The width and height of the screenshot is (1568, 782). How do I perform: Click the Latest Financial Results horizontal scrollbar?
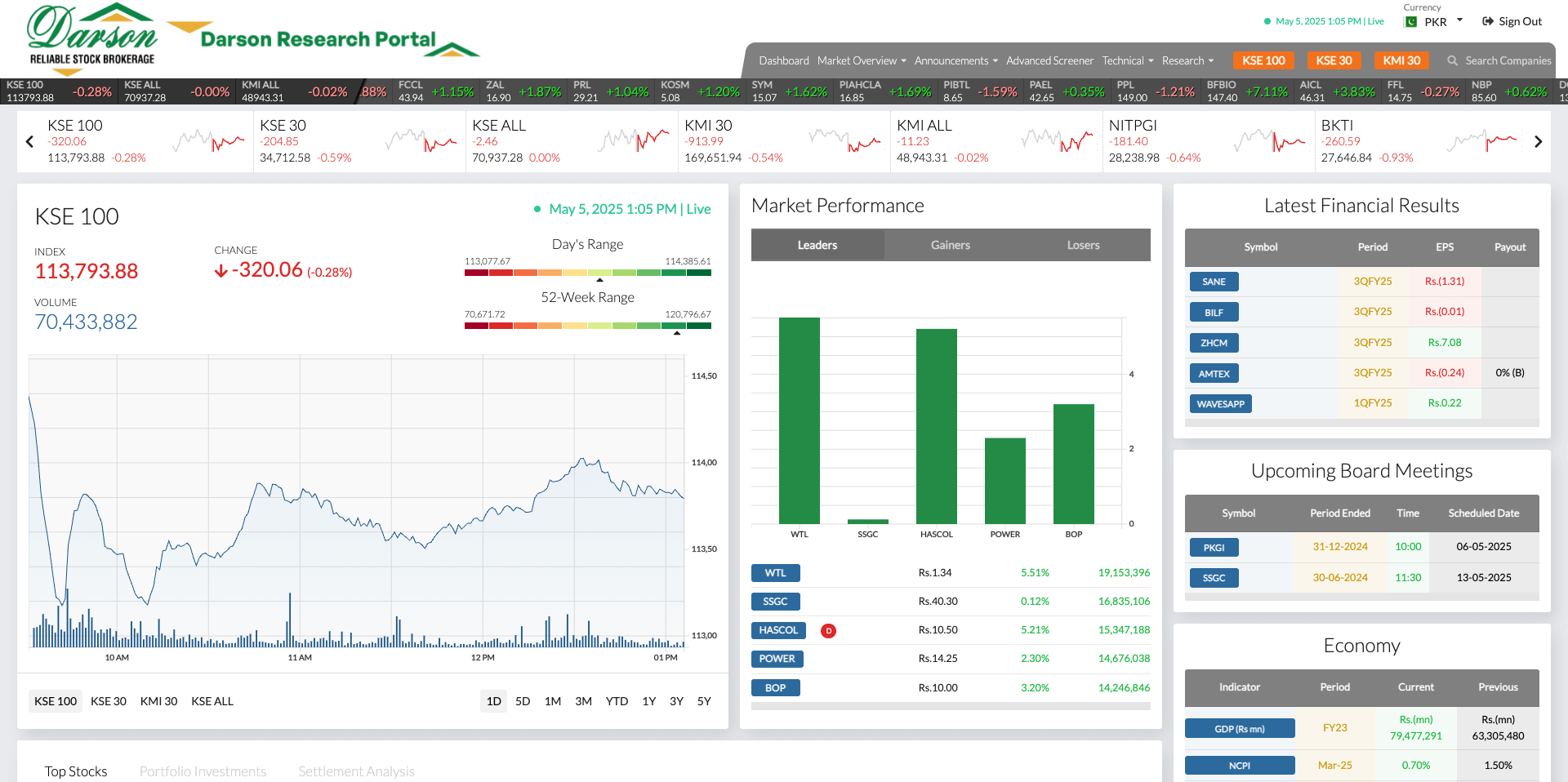(x=1361, y=423)
